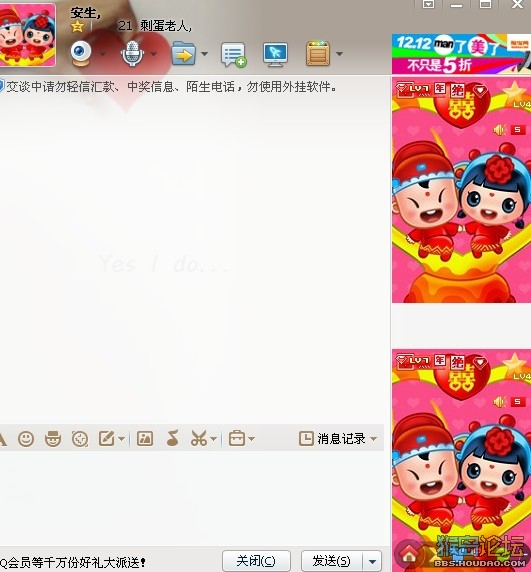This screenshot has height=572, width=531.
Task: Click the 关闭(C) button
Action: pyautogui.click(x=256, y=561)
